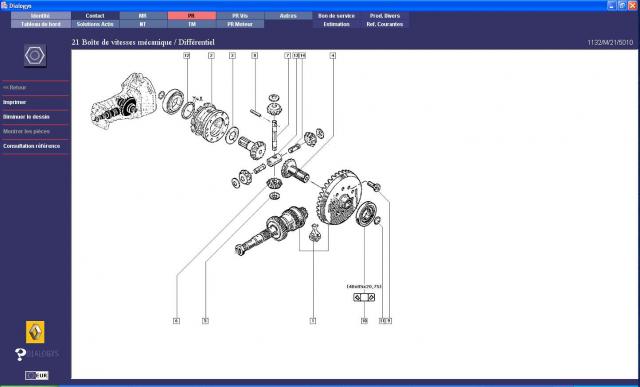This screenshot has width=640, height=387.
Task: Click the gearbox housing thumbnail in the diagram
Action: 124,101
